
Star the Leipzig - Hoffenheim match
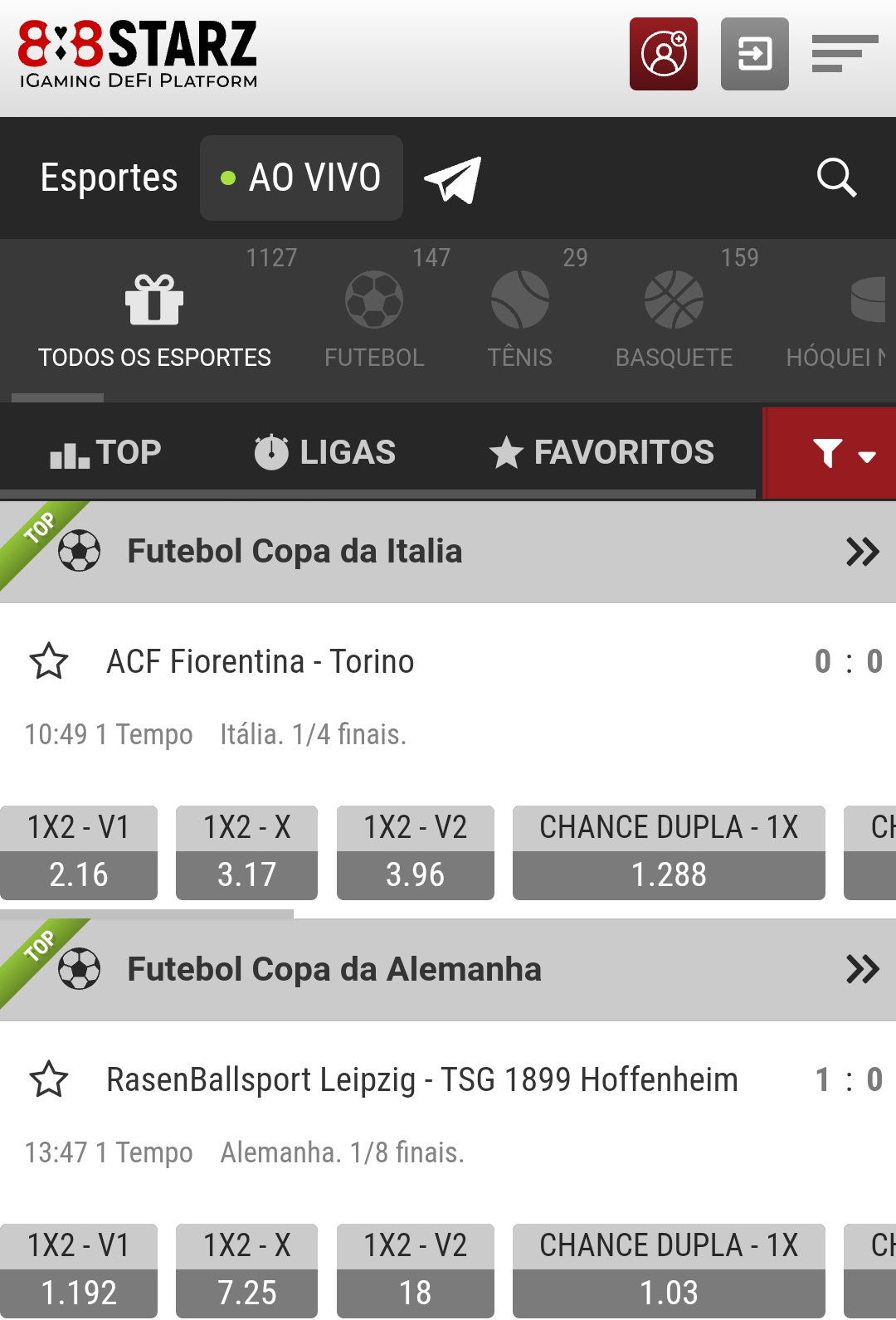(49, 1079)
